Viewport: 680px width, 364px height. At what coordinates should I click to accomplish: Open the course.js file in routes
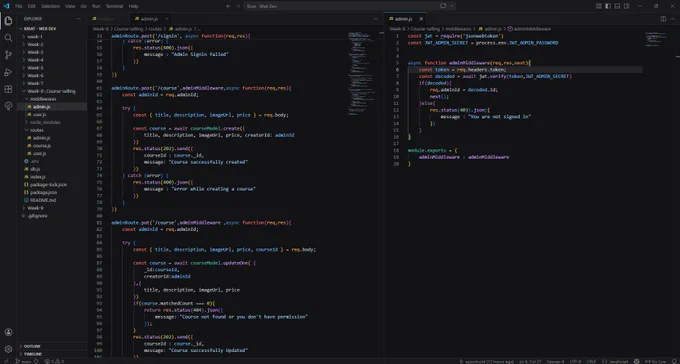point(42,145)
